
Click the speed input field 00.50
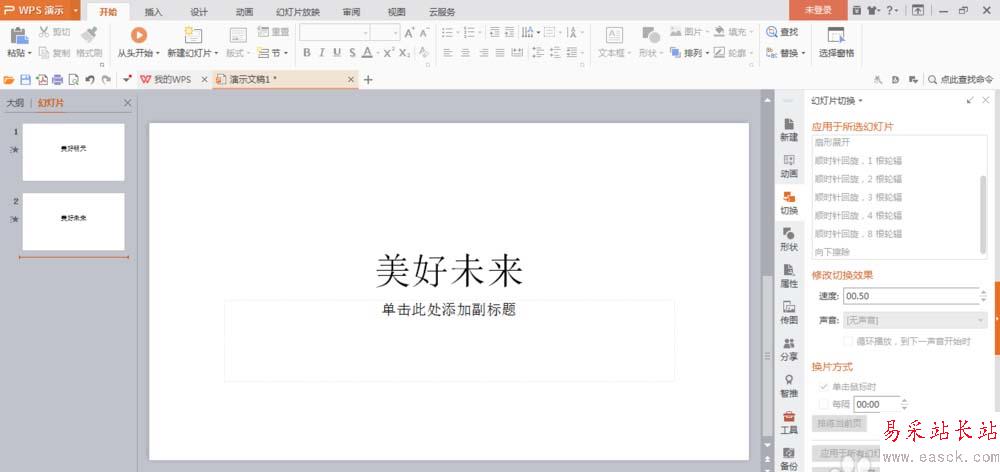click(911, 296)
